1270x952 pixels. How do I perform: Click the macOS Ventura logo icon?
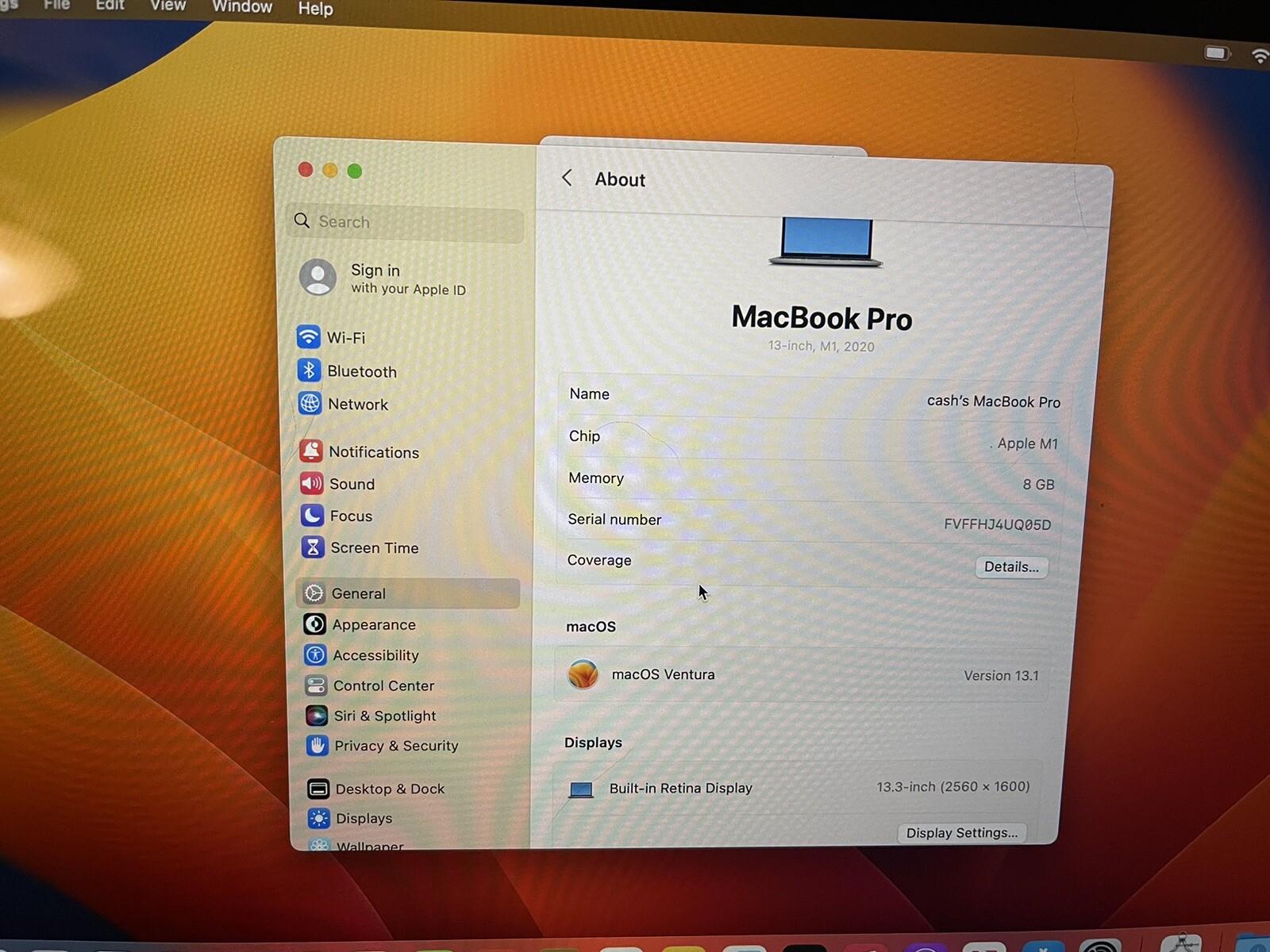[x=583, y=674]
